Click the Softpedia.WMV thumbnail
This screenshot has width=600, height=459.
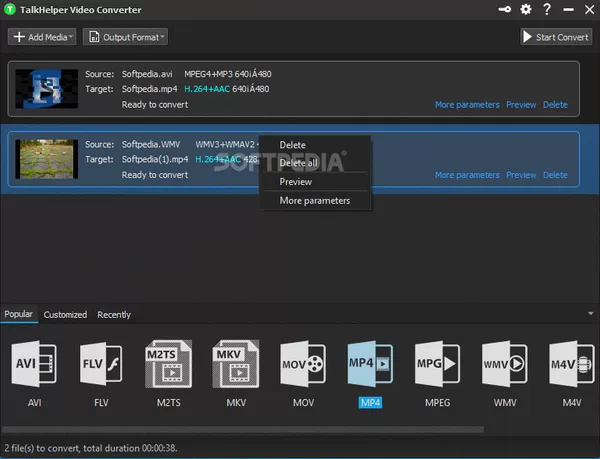(x=47, y=159)
